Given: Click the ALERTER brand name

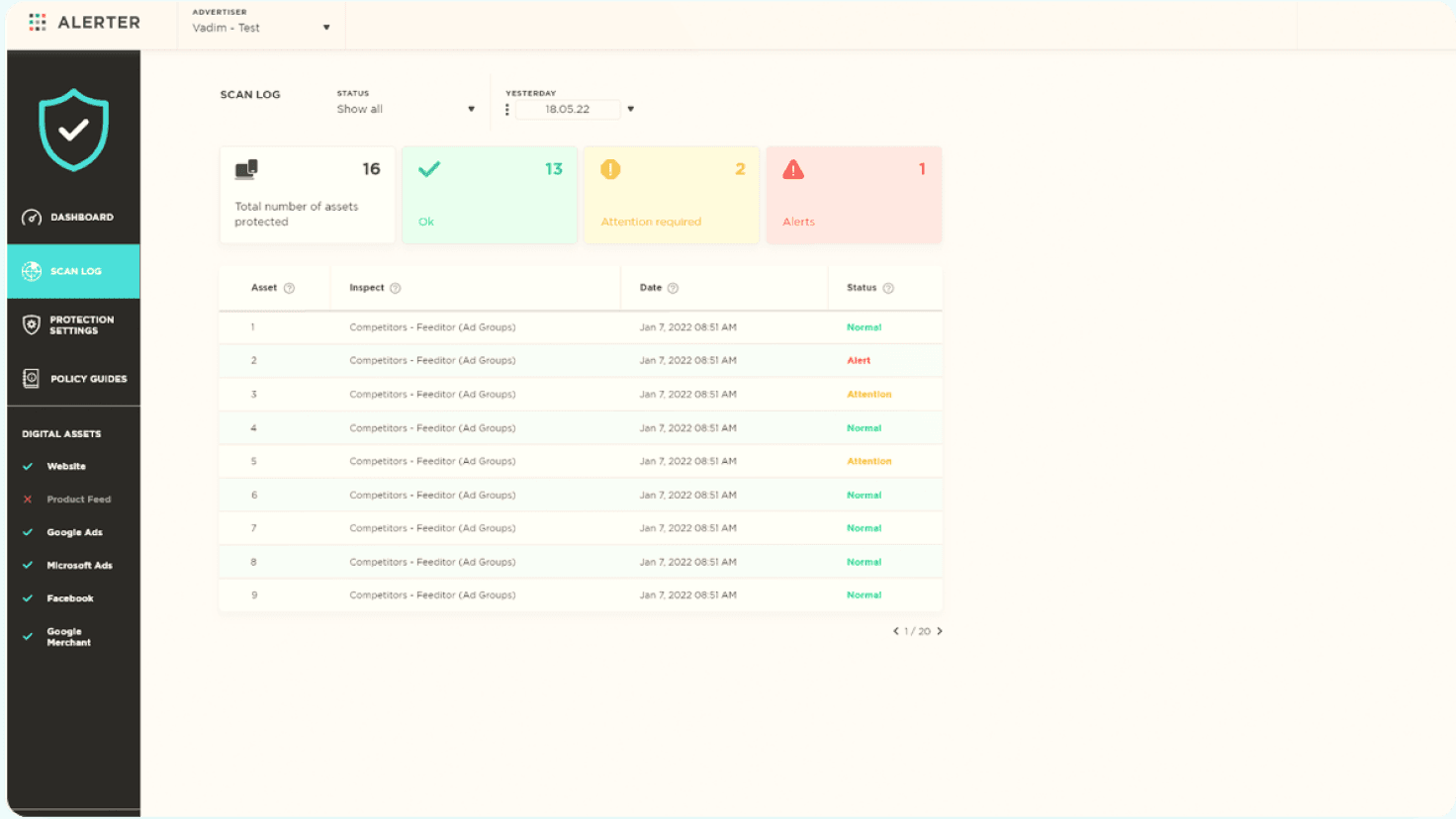Looking at the screenshot, I should pos(99,22).
